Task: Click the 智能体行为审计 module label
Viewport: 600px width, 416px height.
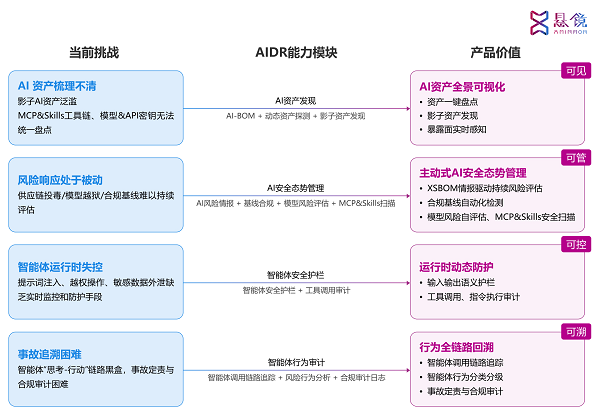Action: (x=295, y=361)
